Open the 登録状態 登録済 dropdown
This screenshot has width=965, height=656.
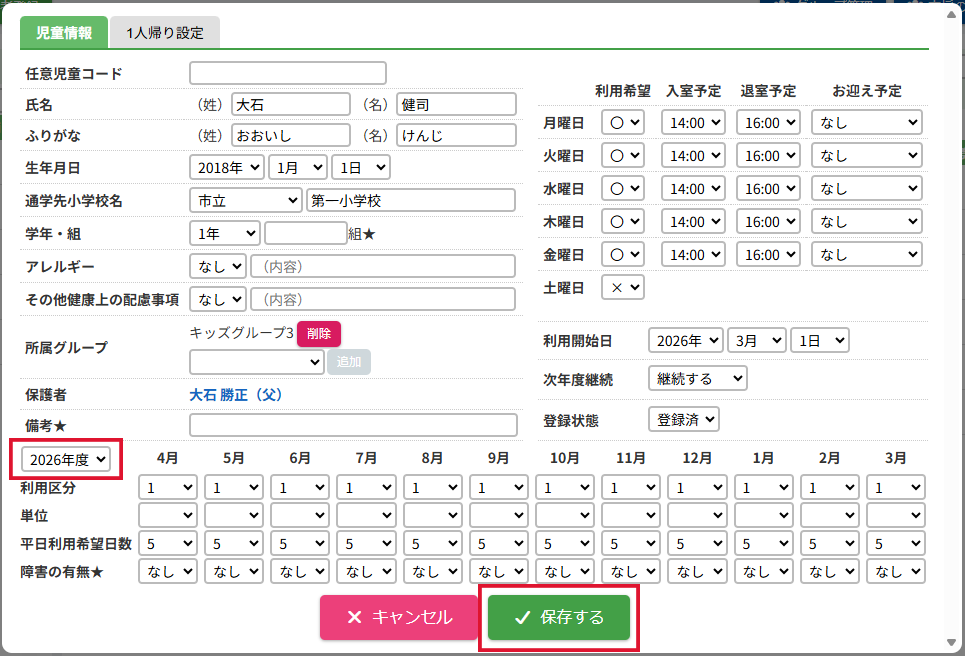(x=684, y=420)
